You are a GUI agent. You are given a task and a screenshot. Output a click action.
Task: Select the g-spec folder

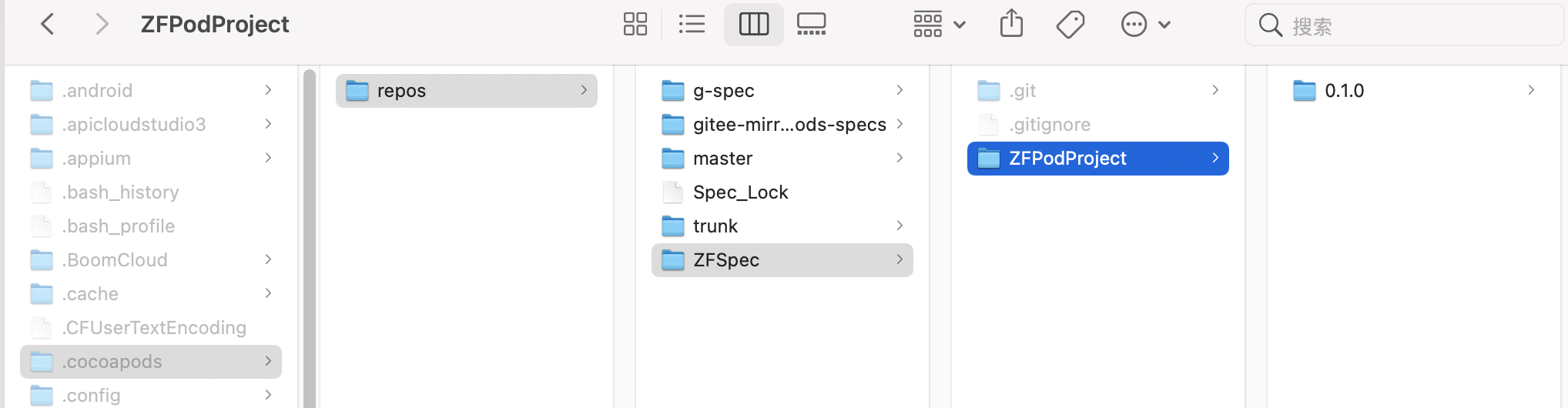(782, 91)
